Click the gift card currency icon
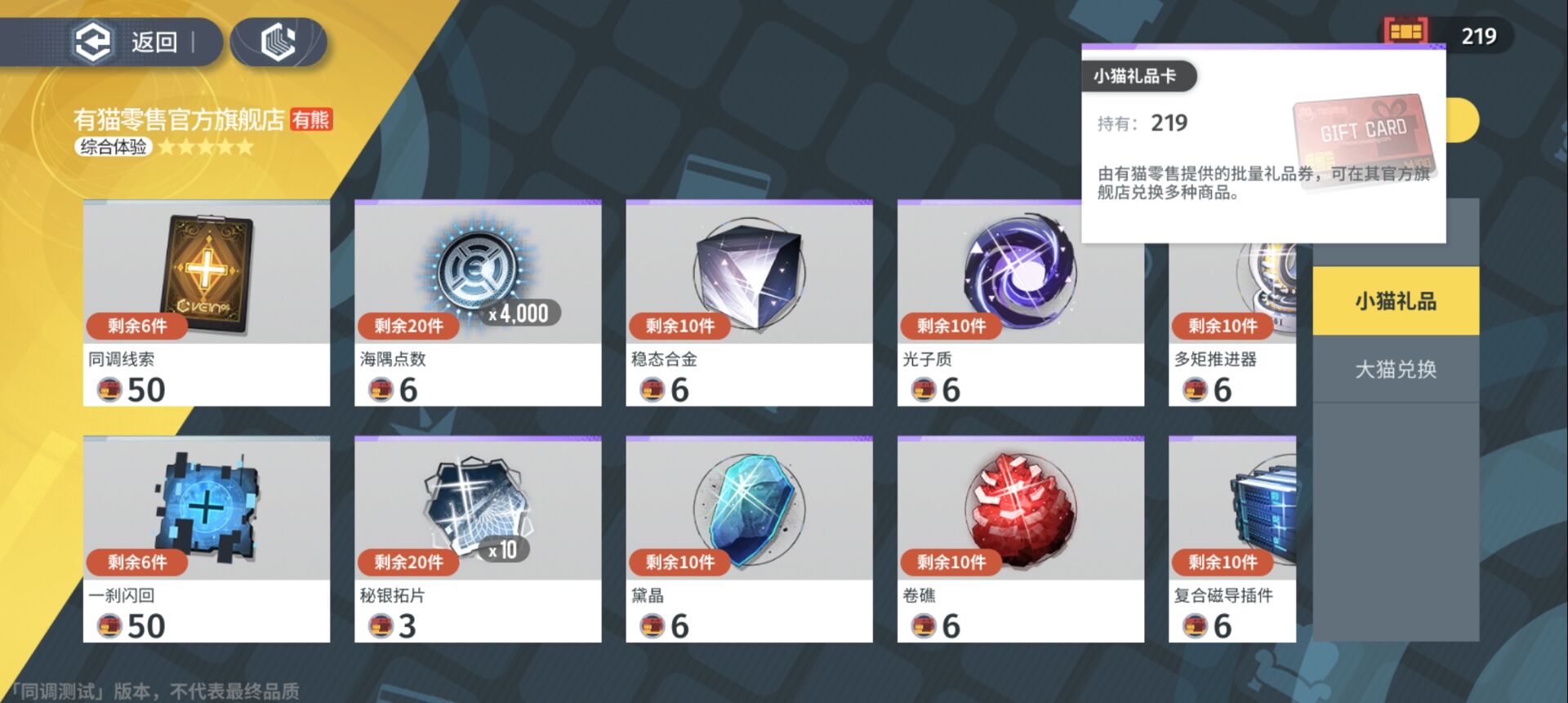 tap(1405, 33)
